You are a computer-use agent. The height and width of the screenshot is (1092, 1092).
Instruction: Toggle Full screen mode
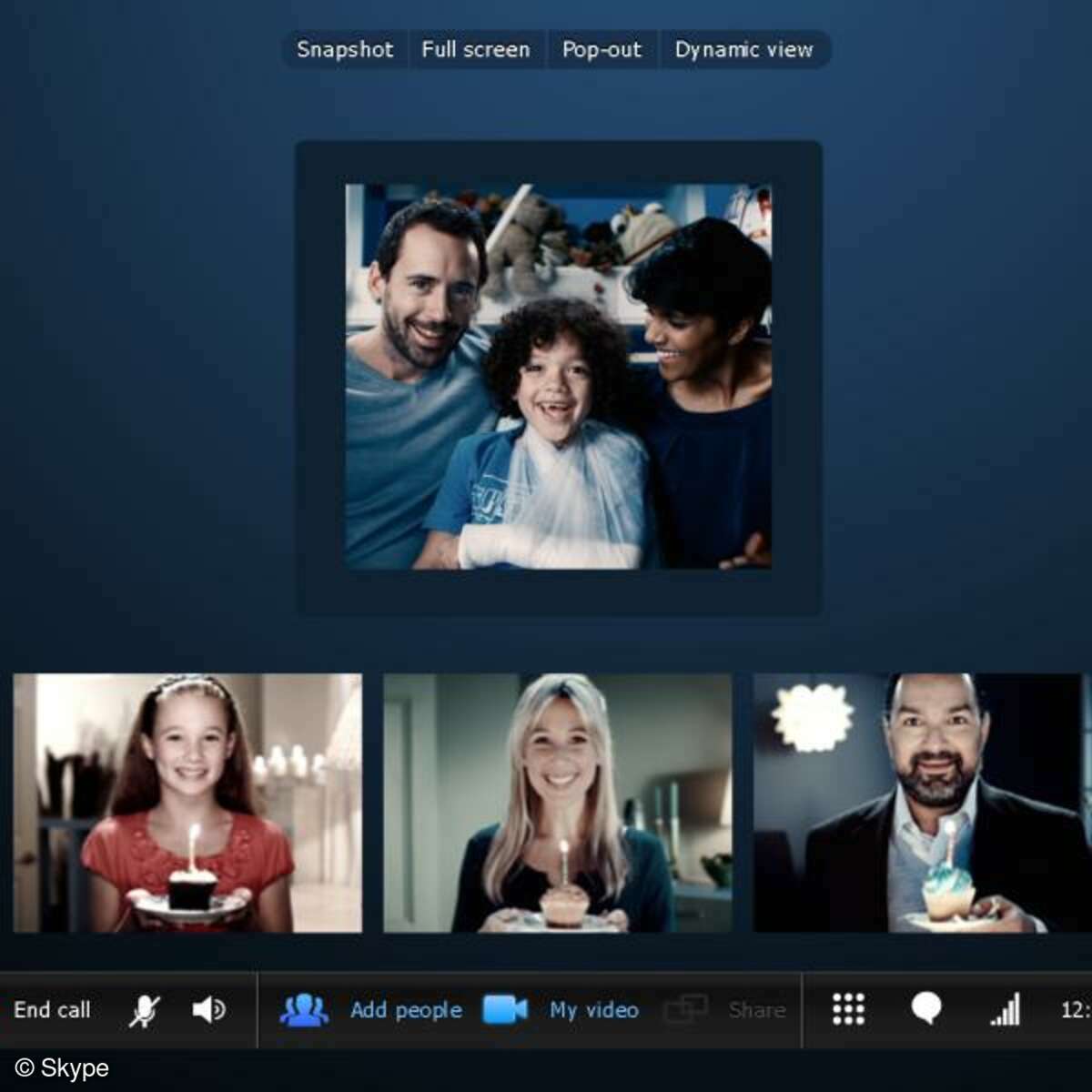coord(475,50)
